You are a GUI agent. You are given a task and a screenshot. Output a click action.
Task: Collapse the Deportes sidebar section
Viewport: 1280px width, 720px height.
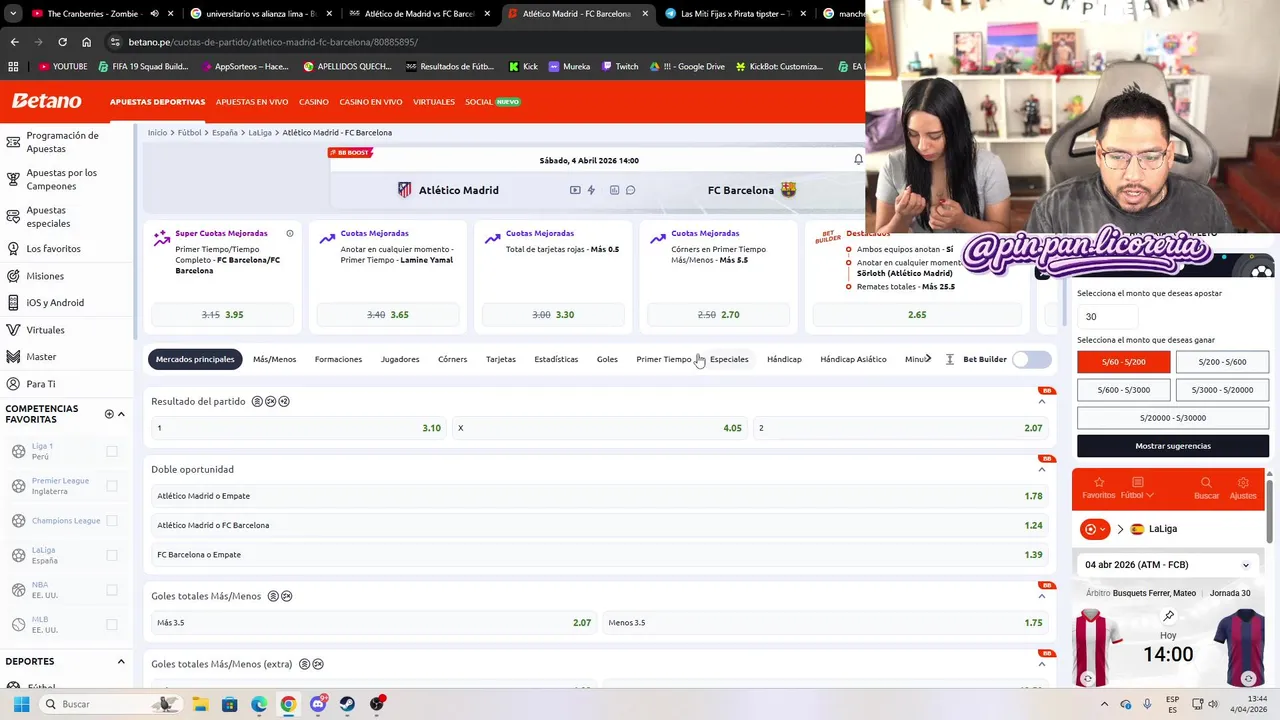click(x=121, y=661)
